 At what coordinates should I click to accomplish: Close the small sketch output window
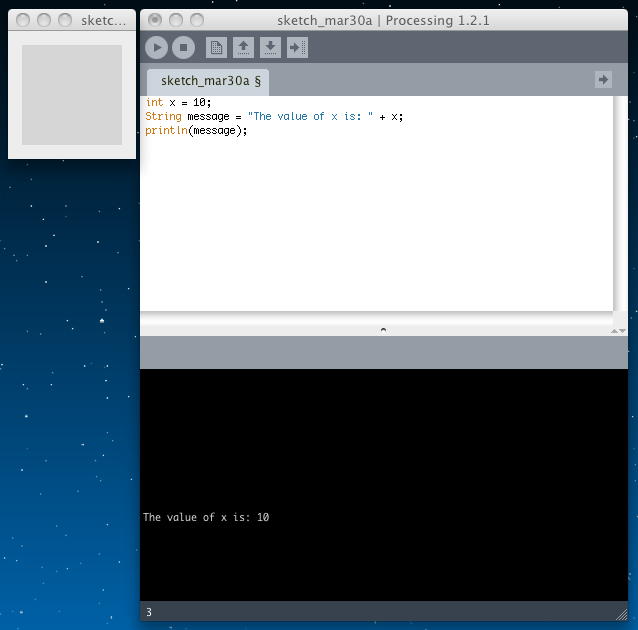point(22,20)
